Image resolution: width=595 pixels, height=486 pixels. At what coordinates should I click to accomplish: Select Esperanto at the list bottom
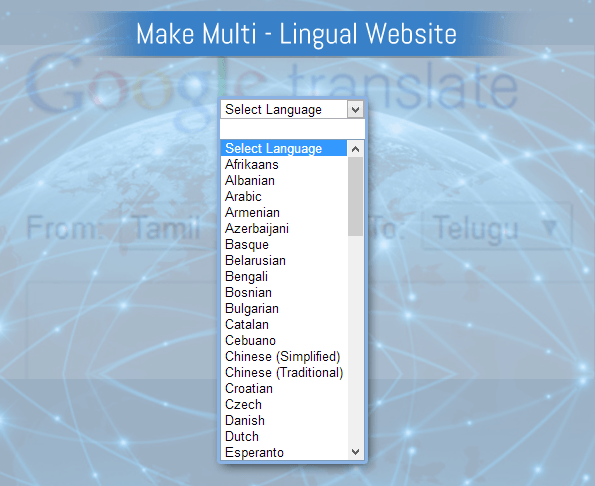(x=284, y=452)
